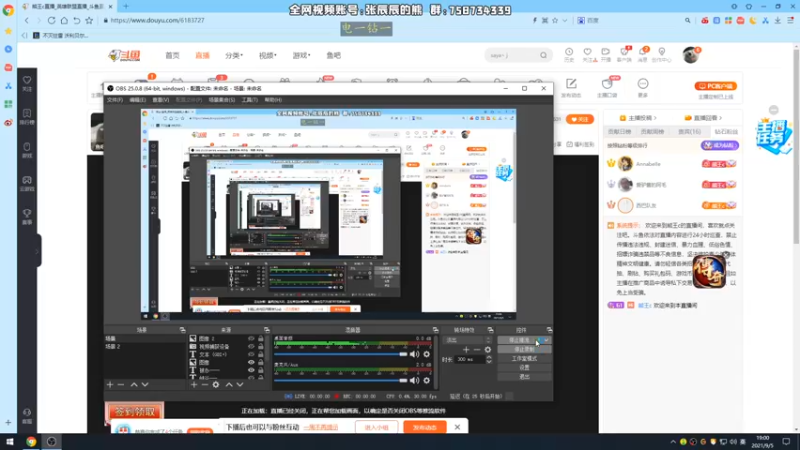This screenshot has height=450, width=800.
Task: Move the selected source down in OBS
Action: (x=240, y=385)
